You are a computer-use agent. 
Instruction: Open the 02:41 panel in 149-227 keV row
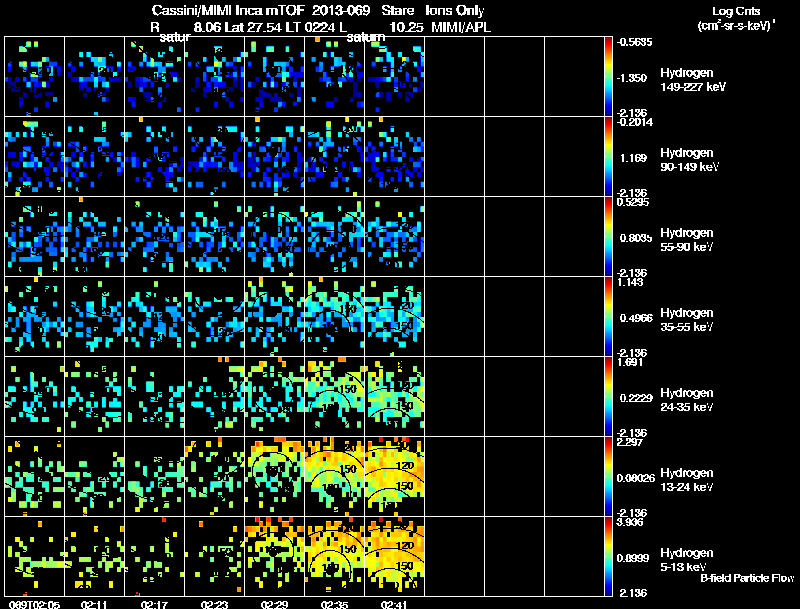click(394, 77)
